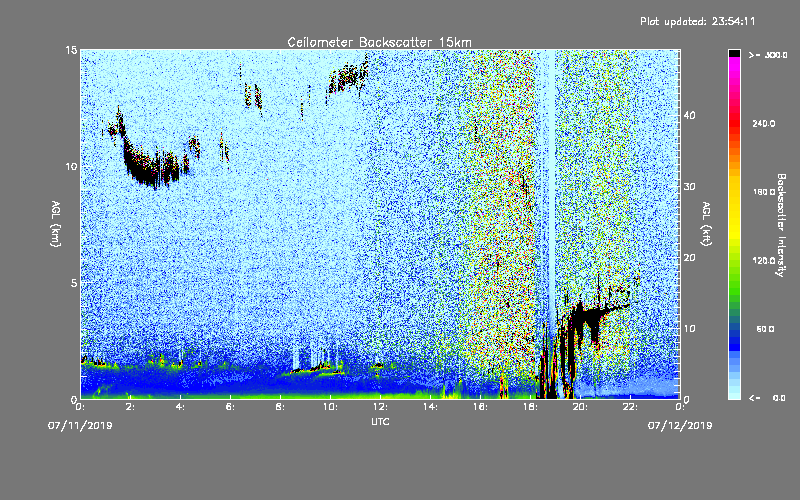Click the '30' kft tick on right axis
800x500 pixels.
[689, 186]
